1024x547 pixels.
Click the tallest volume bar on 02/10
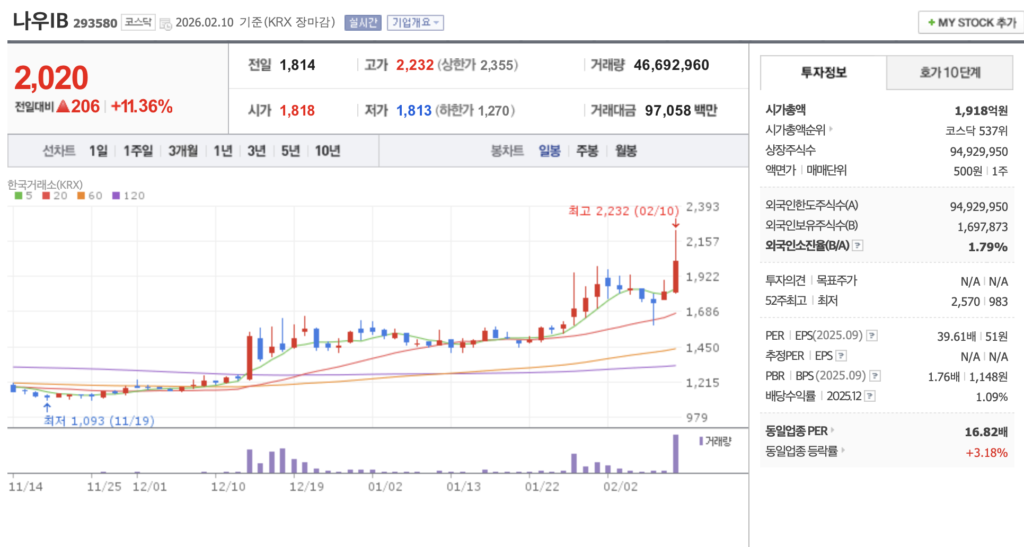(676, 454)
